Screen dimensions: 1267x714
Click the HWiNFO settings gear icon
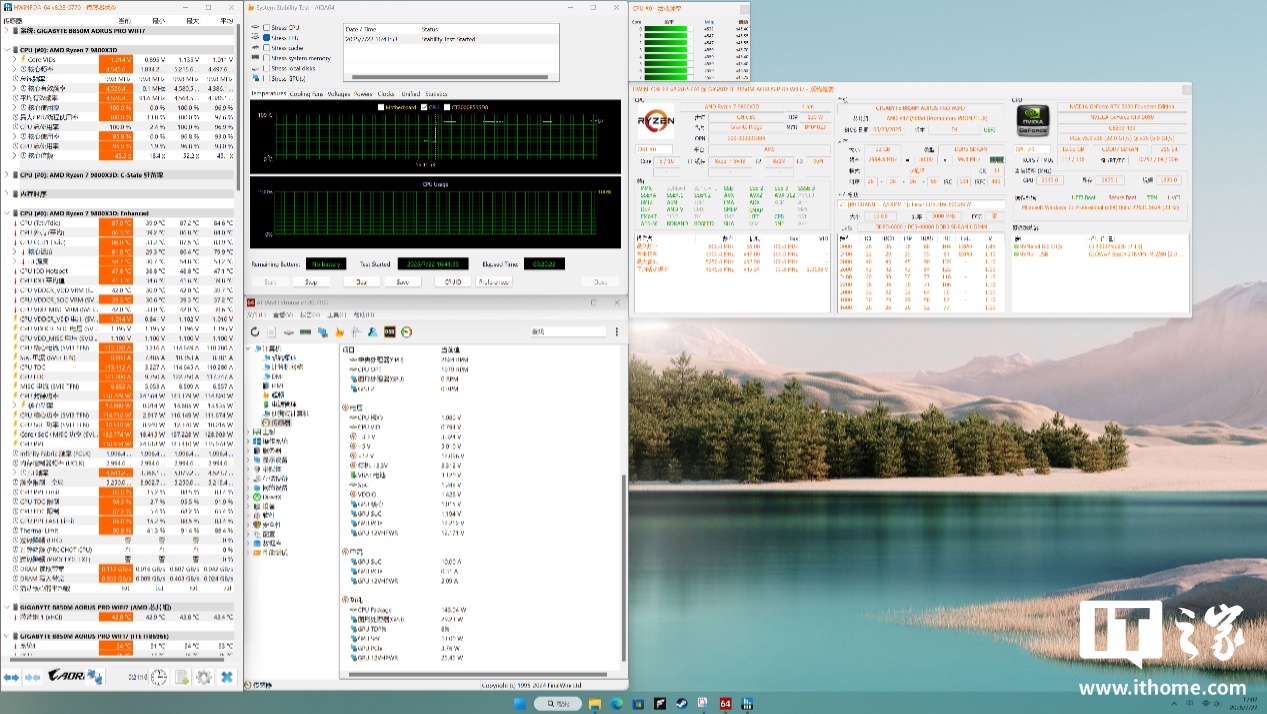[x=204, y=677]
